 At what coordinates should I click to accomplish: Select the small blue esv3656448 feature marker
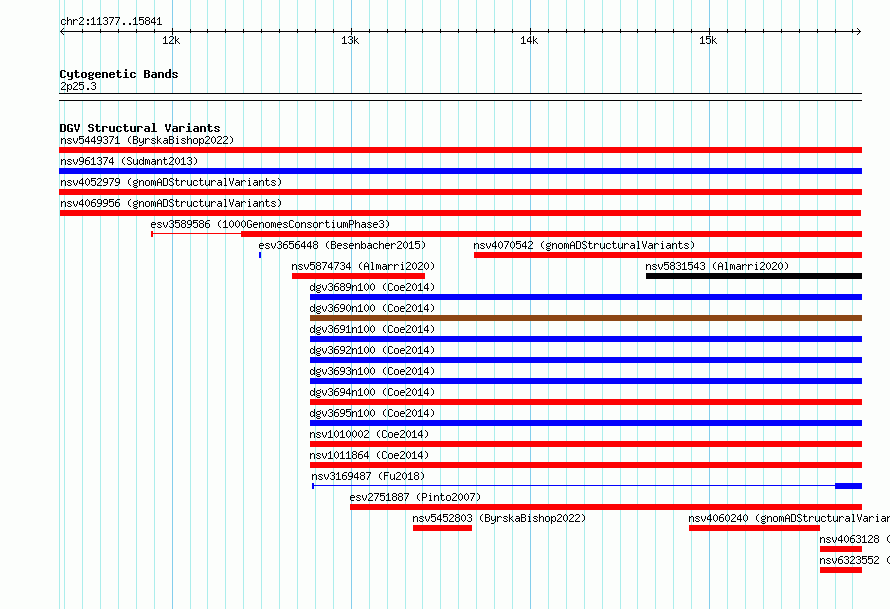click(260, 255)
